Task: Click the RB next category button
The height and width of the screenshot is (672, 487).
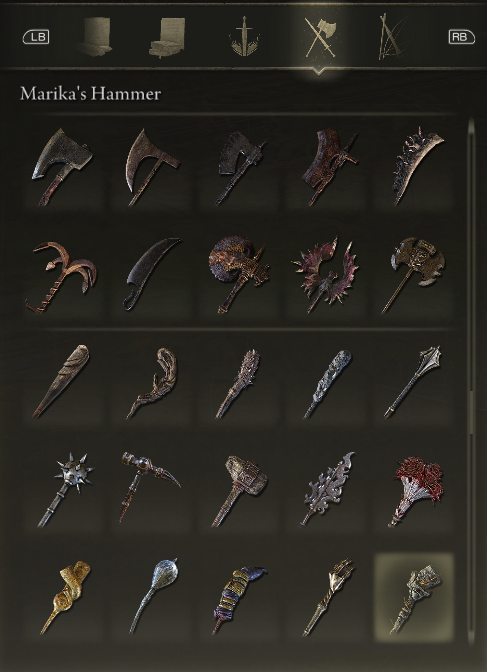Action: point(461,37)
